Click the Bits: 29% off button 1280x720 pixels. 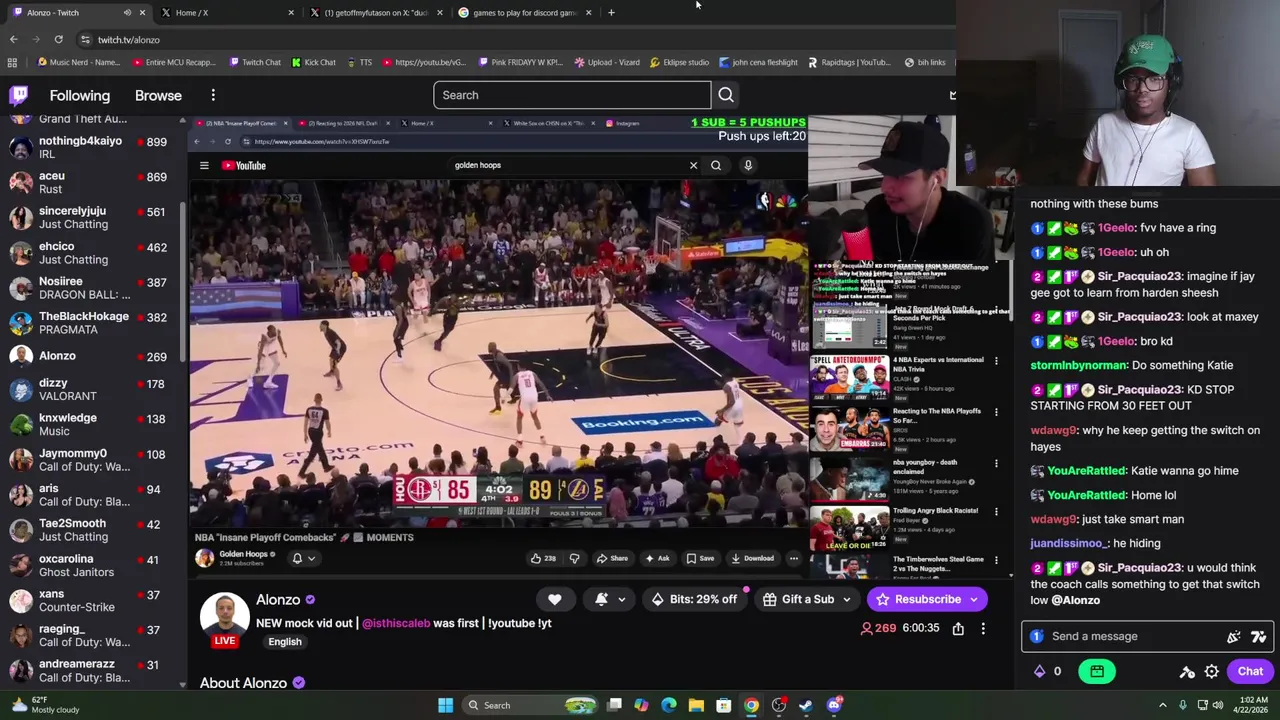(693, 599)
